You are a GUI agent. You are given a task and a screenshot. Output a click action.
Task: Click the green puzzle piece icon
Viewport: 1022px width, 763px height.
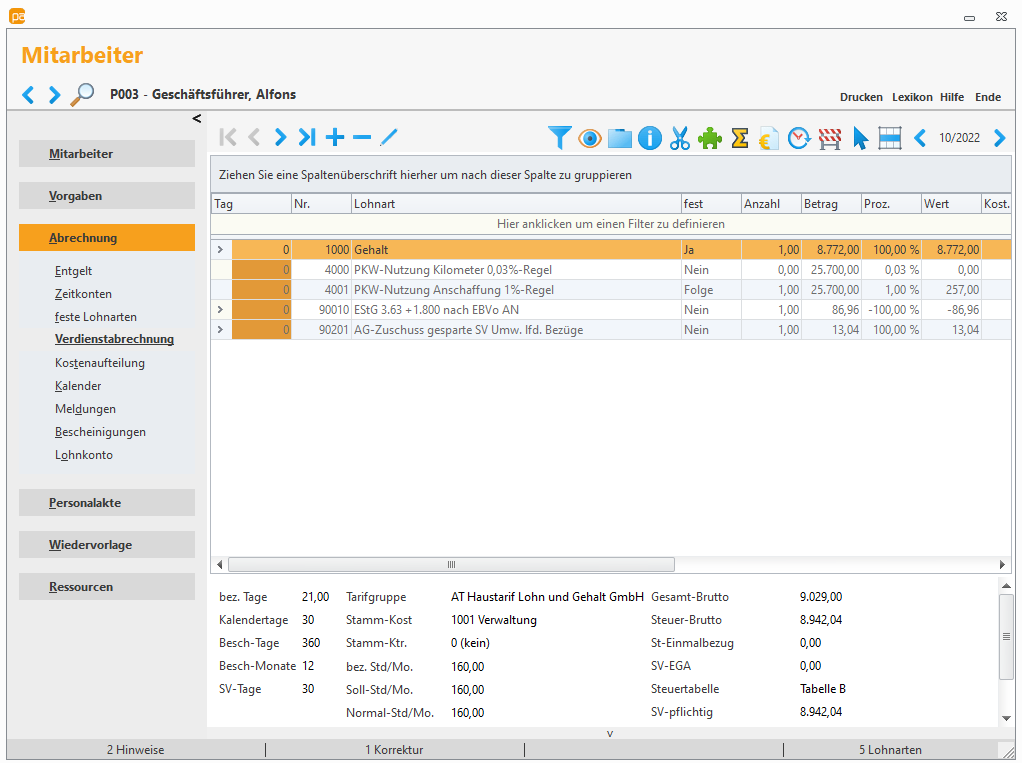[x=710, y=138]
